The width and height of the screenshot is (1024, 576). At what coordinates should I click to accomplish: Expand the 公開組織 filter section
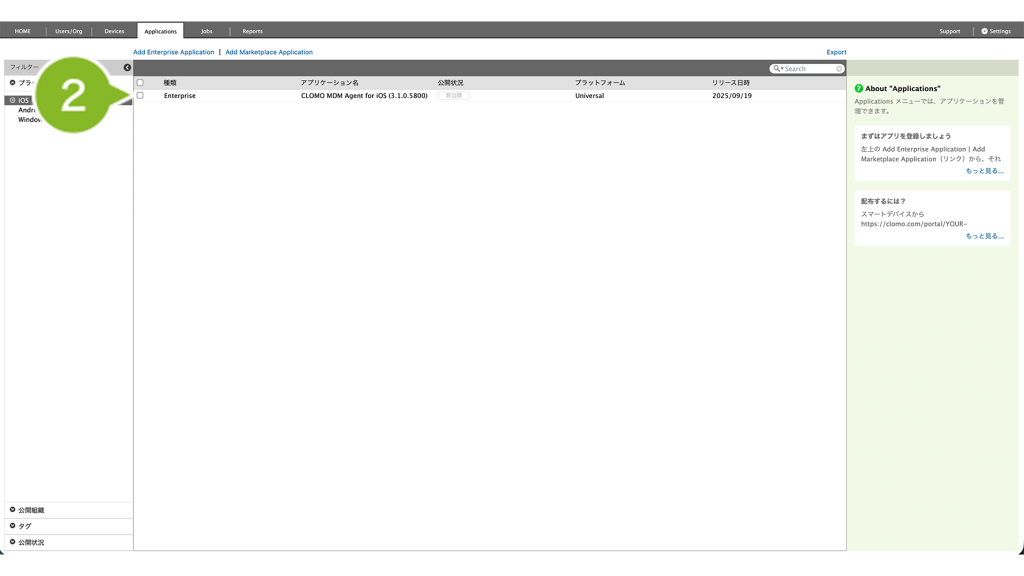click(13, 510)
